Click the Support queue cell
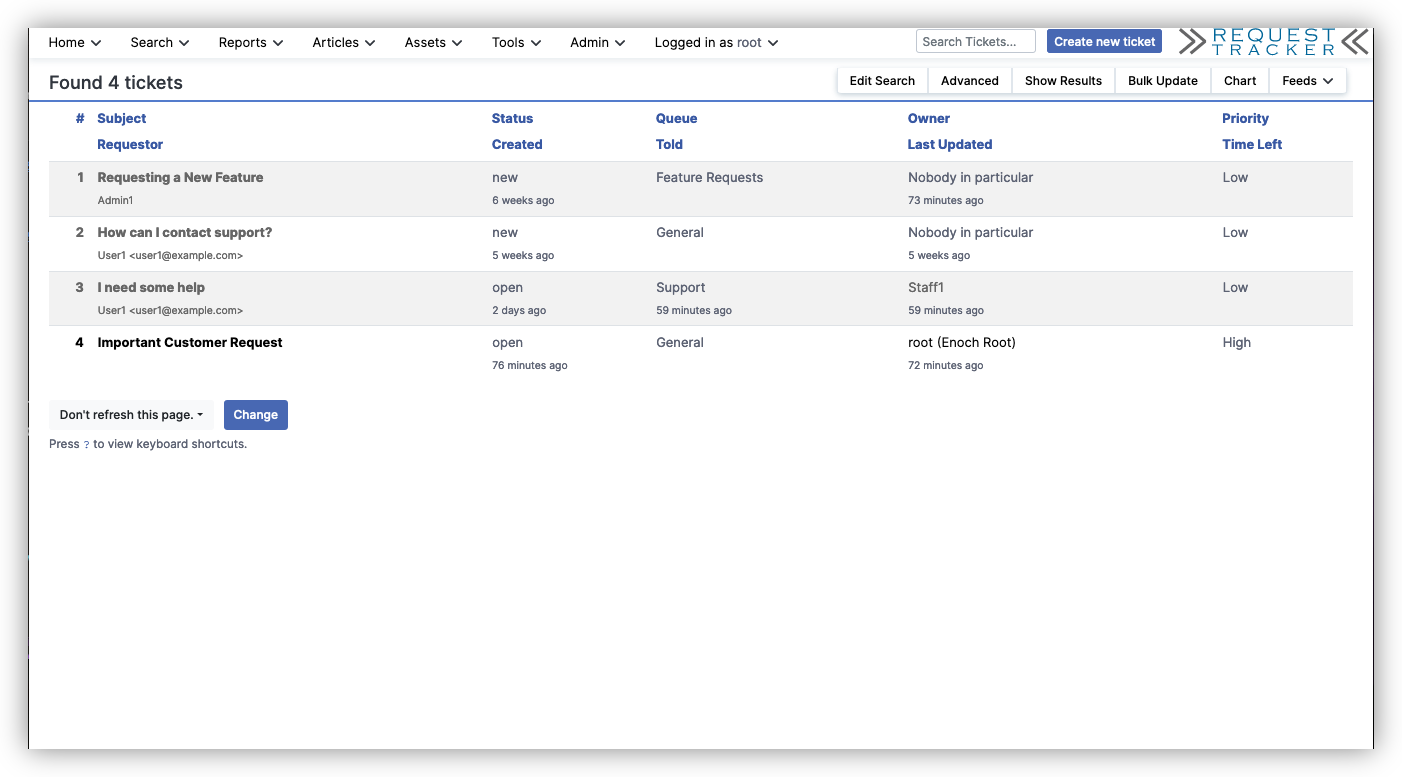 tap(681, 287)
